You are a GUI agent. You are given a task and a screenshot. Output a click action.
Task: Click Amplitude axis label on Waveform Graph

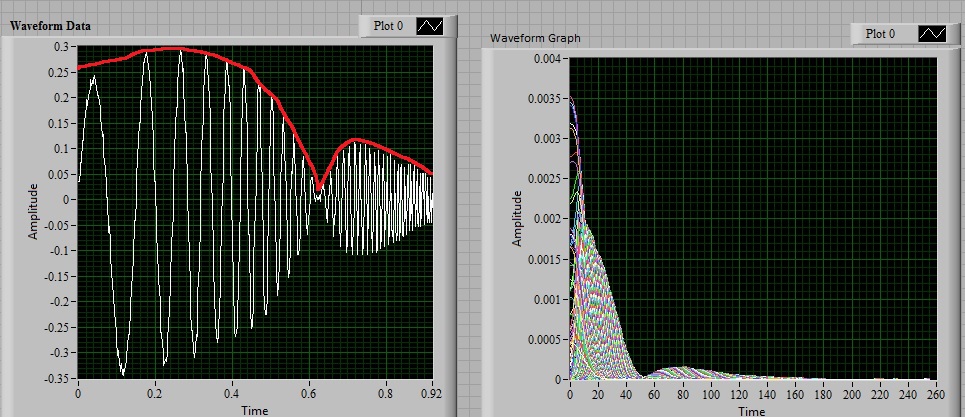tap(517, 218)
